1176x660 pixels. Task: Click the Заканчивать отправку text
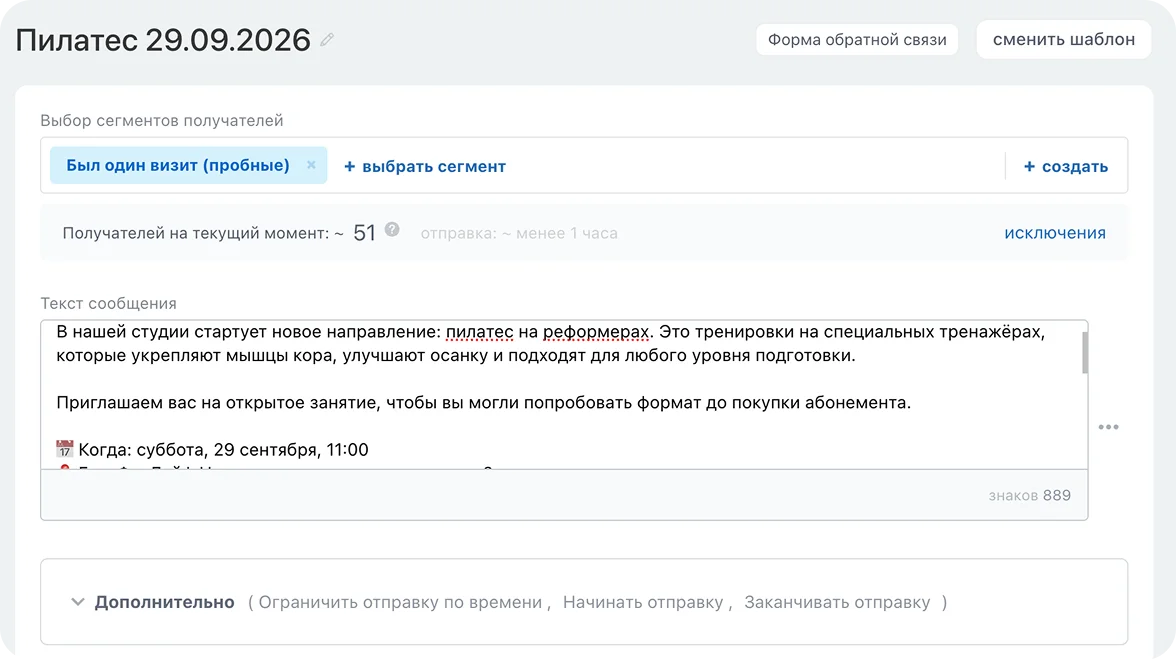click(837, 602)
